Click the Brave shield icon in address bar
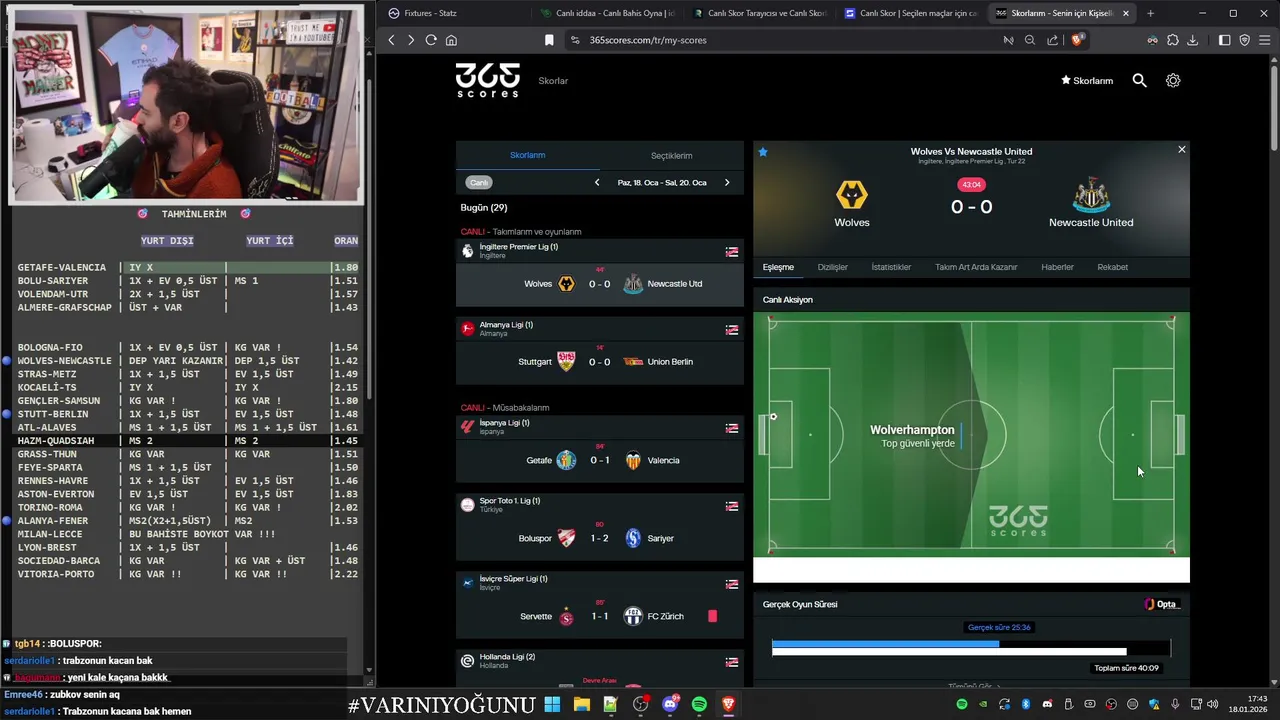The image size is (1280, 720). pos(1076,40)
